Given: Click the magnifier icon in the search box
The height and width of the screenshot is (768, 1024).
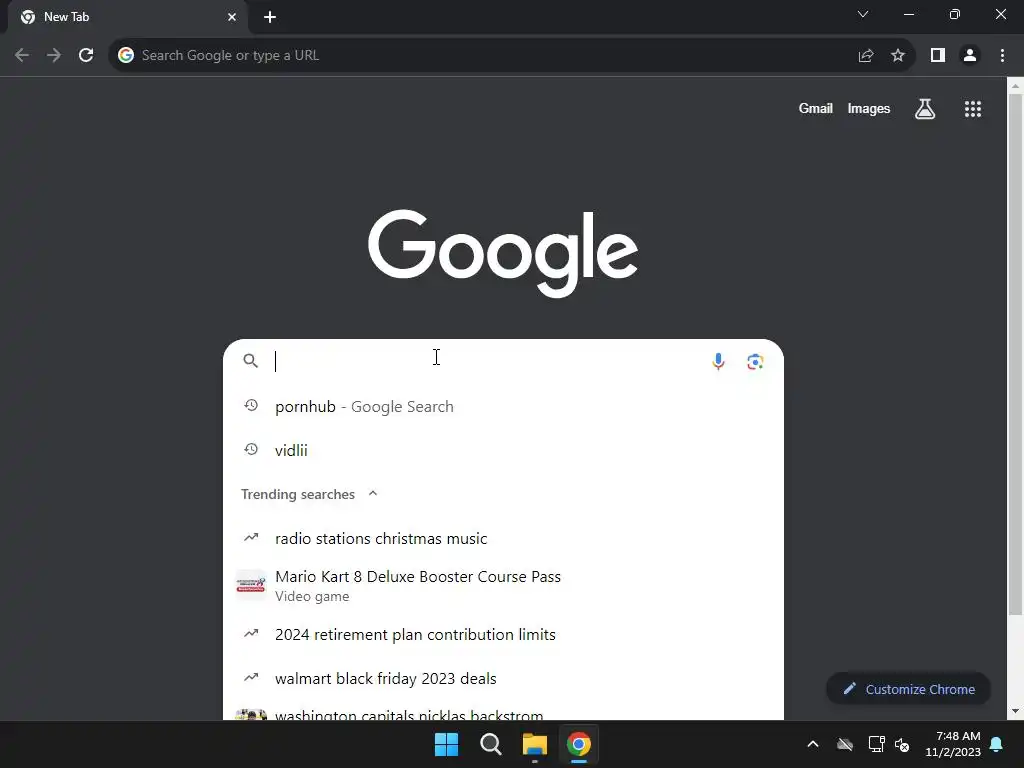Looking at the screenshot, I should pos(251,360).
